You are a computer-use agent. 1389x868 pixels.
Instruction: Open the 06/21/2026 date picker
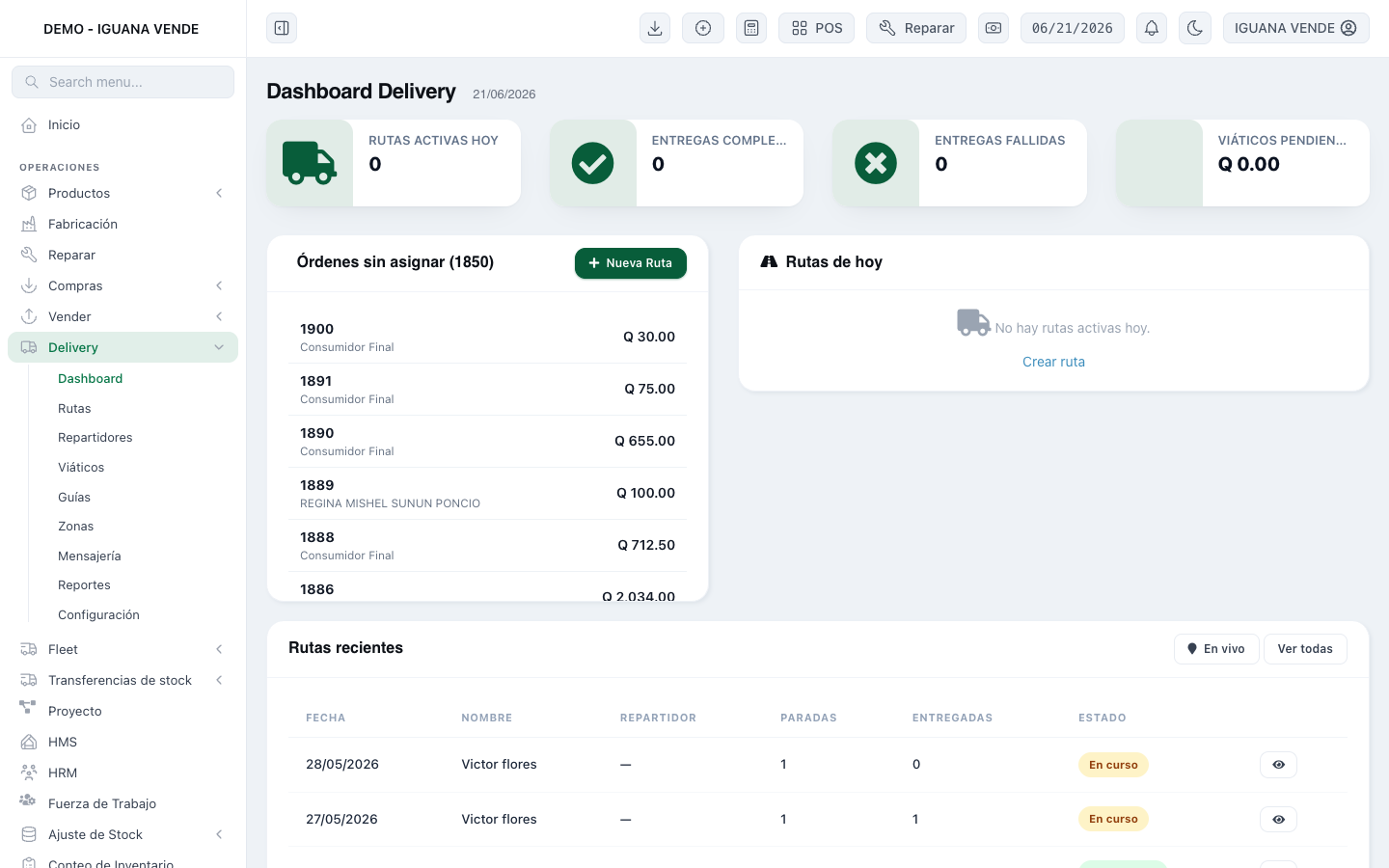1073,28
